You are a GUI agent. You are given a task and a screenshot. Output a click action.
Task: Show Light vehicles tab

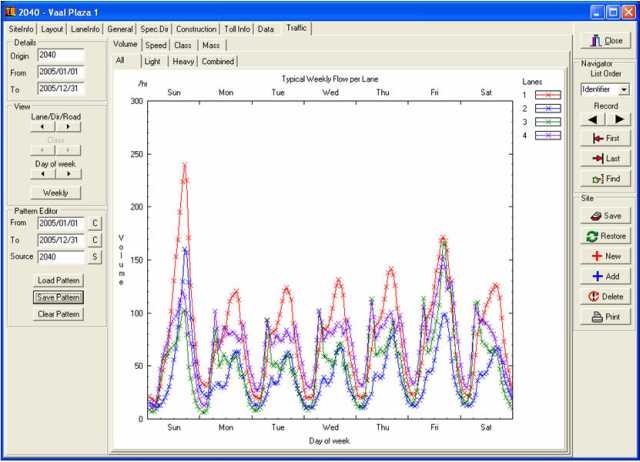pos(152,62)
